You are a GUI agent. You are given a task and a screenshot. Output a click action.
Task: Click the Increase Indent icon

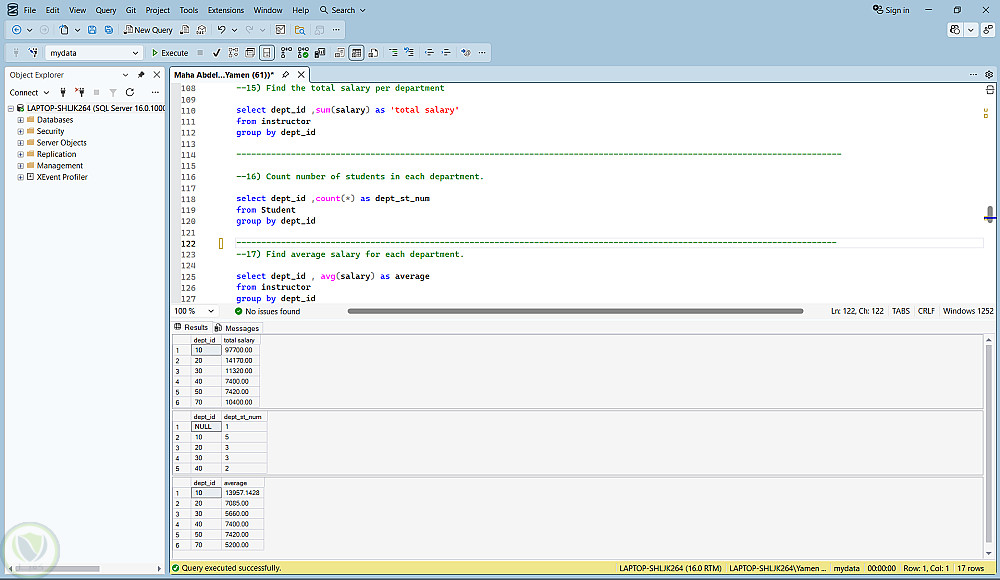[446, 53]
